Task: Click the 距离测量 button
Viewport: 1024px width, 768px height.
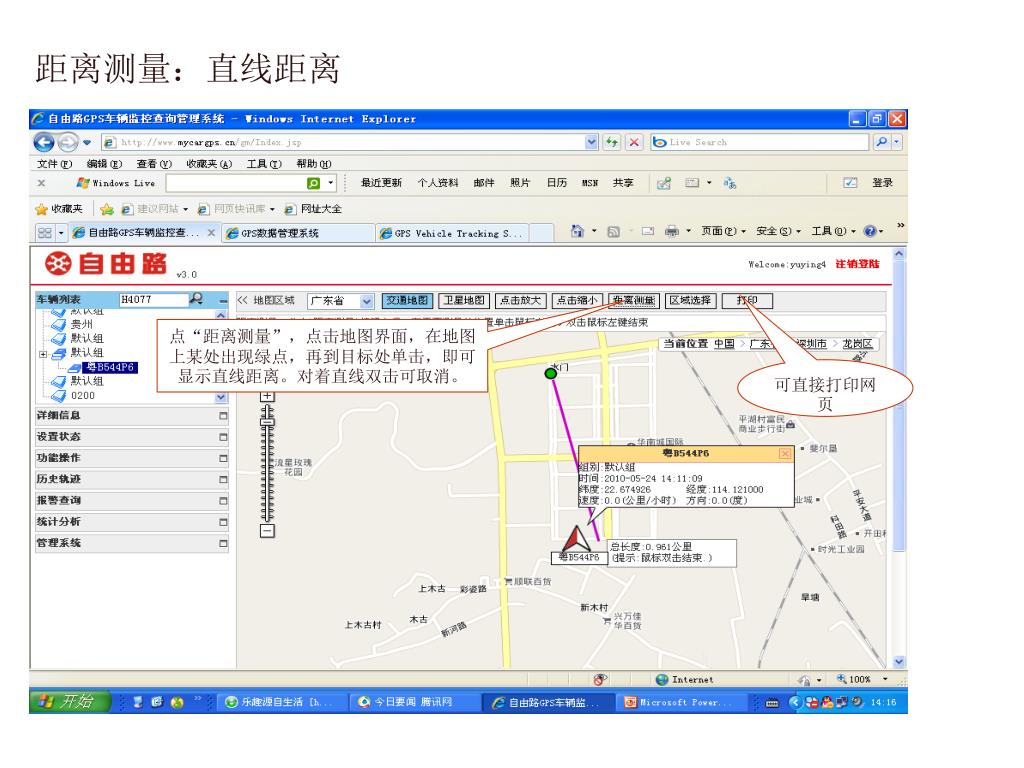Action: 633,299
